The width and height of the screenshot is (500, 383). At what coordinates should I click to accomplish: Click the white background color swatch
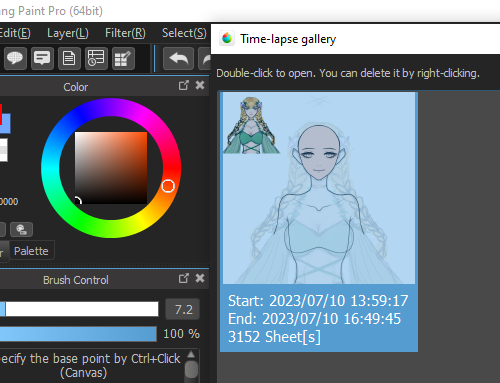pos(3,150)
